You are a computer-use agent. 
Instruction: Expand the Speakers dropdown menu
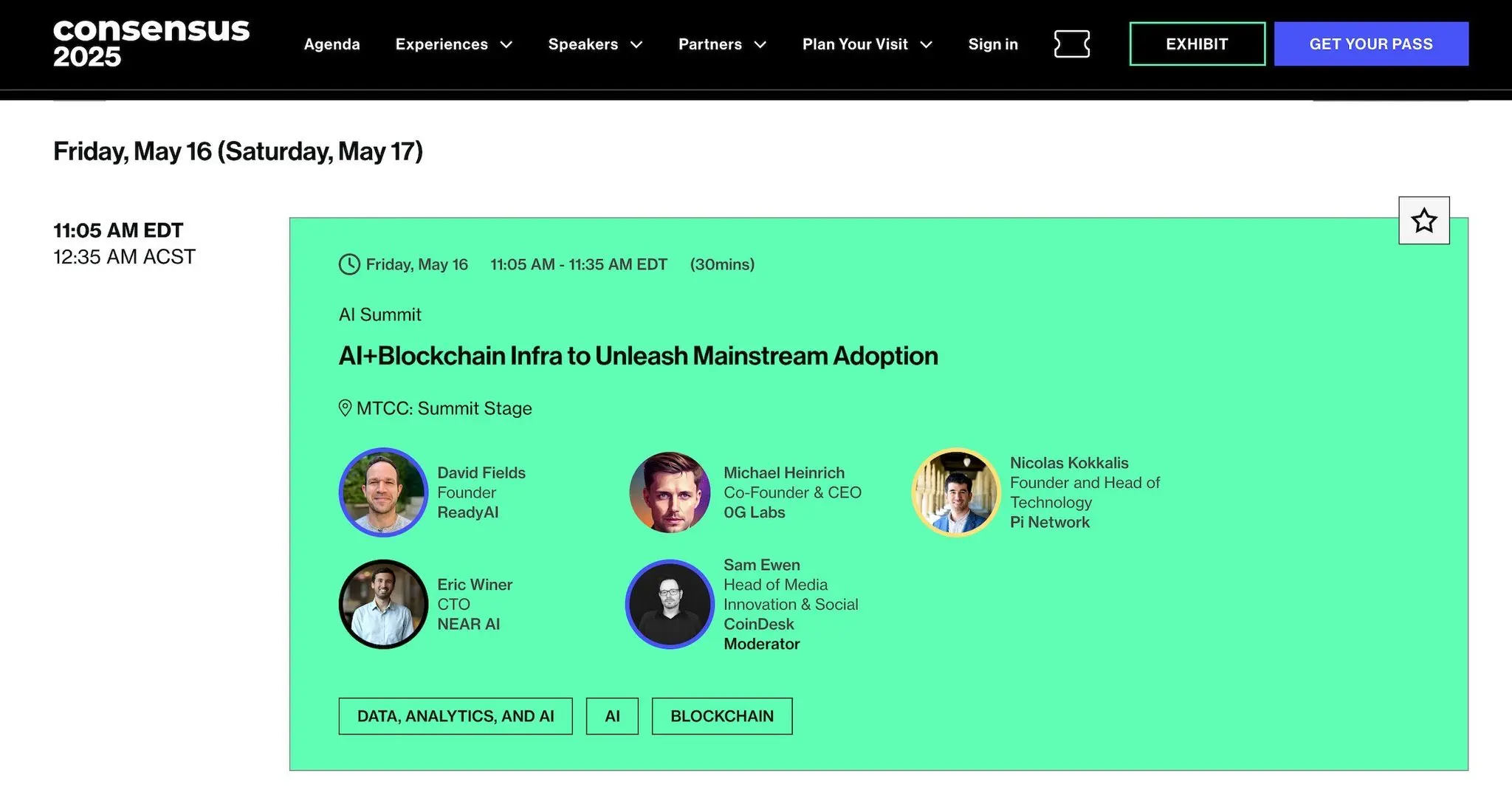coord(595,44)
